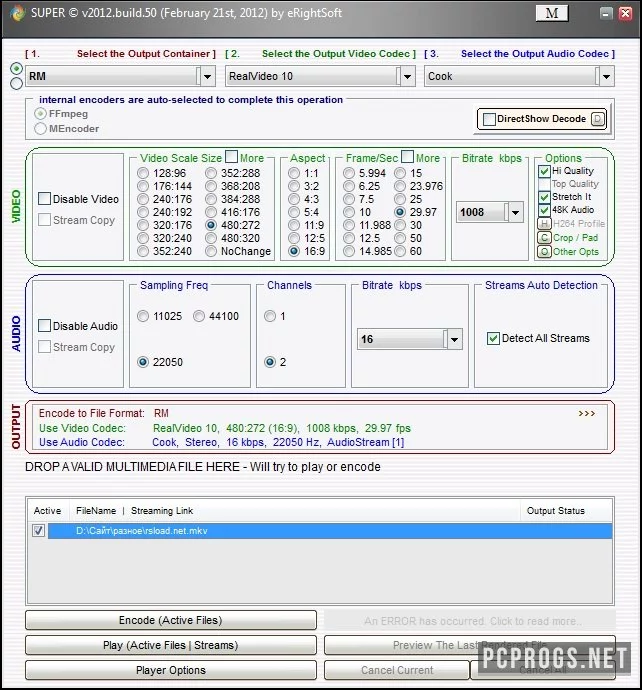Set frame rate to 30
This screenshot has height=690, width=642.
400,225
